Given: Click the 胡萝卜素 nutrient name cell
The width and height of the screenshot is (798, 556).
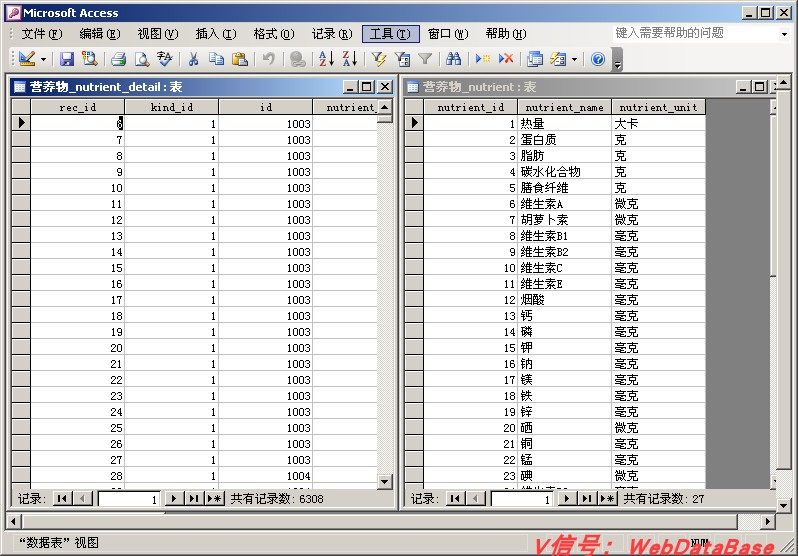Looking at the screenshot, I should [x=564, y=219].
